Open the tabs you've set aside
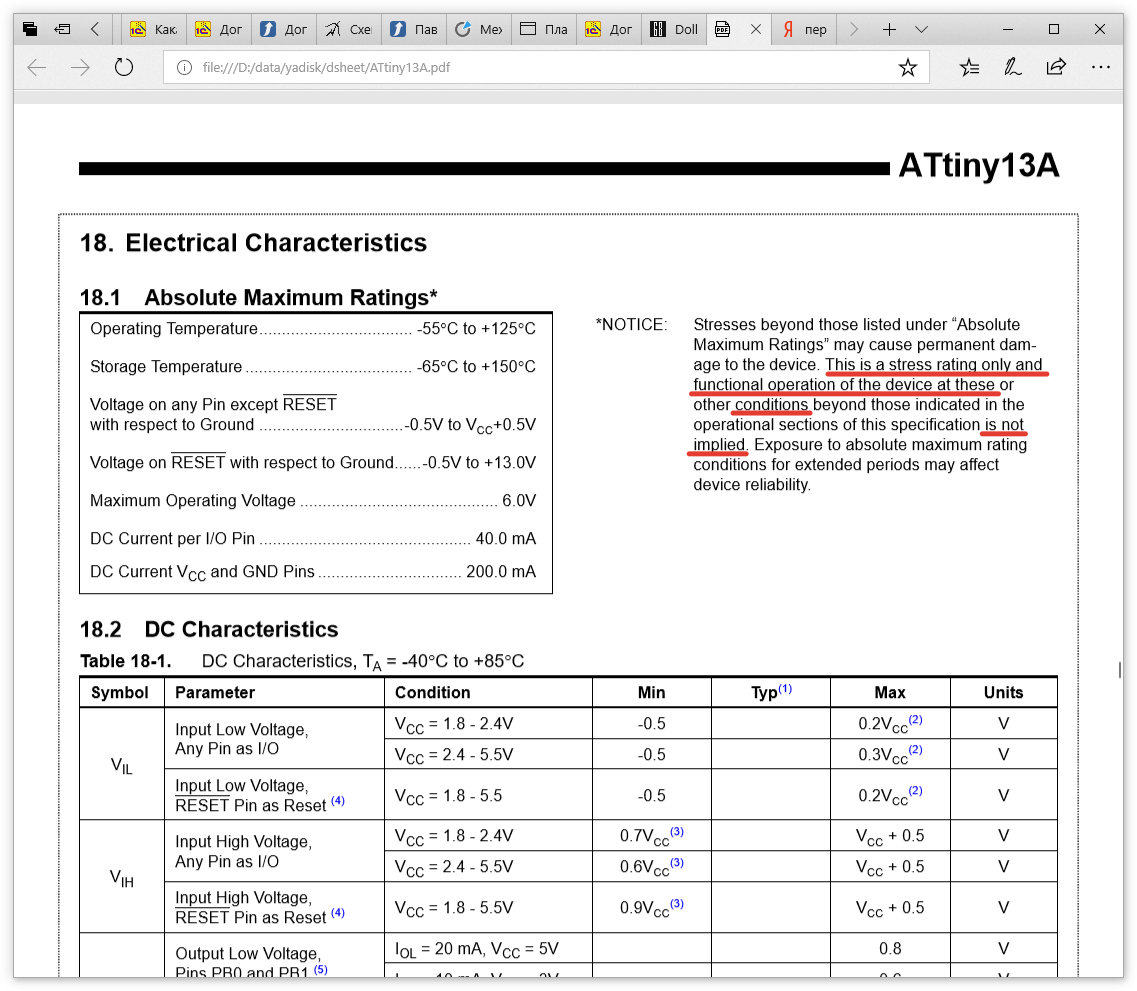Image resolution: width=1137 pixels, height=991 pixels. coord(30,29)
